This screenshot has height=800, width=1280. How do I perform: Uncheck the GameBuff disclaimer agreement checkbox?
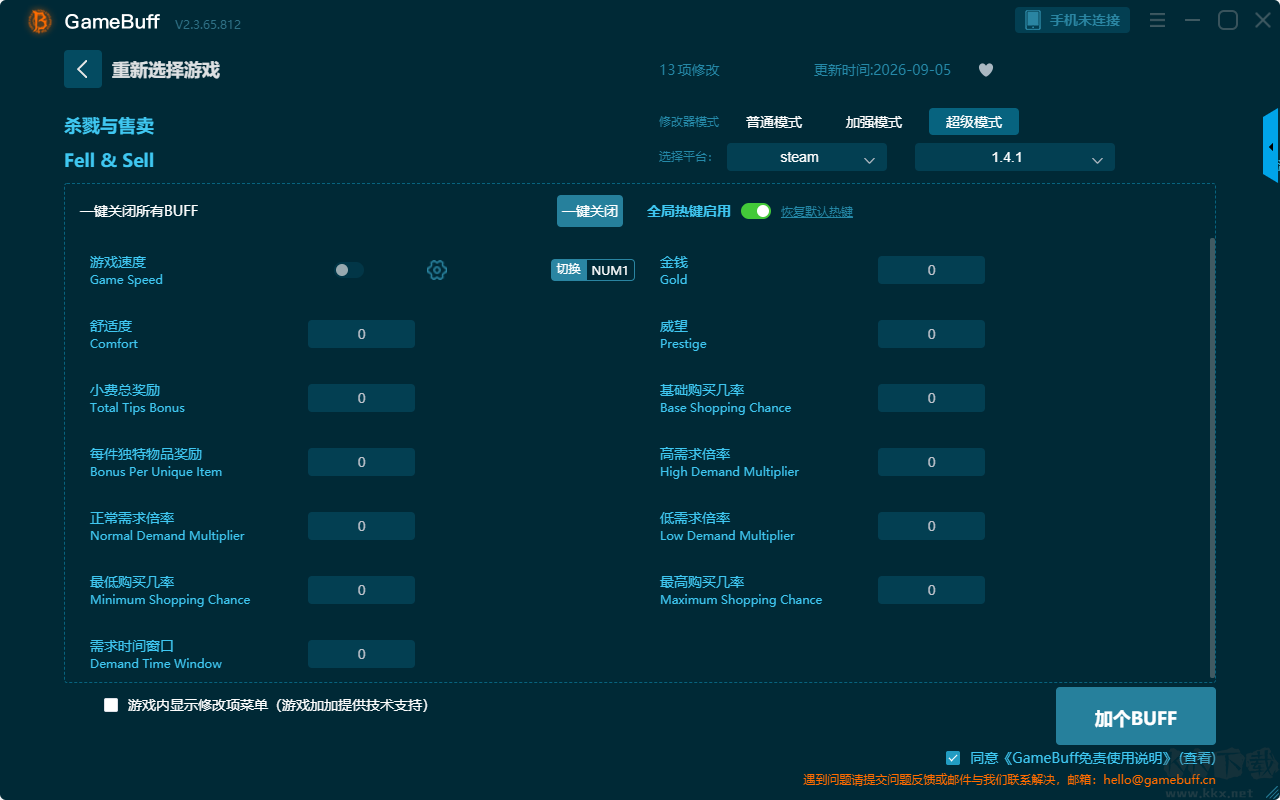(x=953, y=758)
